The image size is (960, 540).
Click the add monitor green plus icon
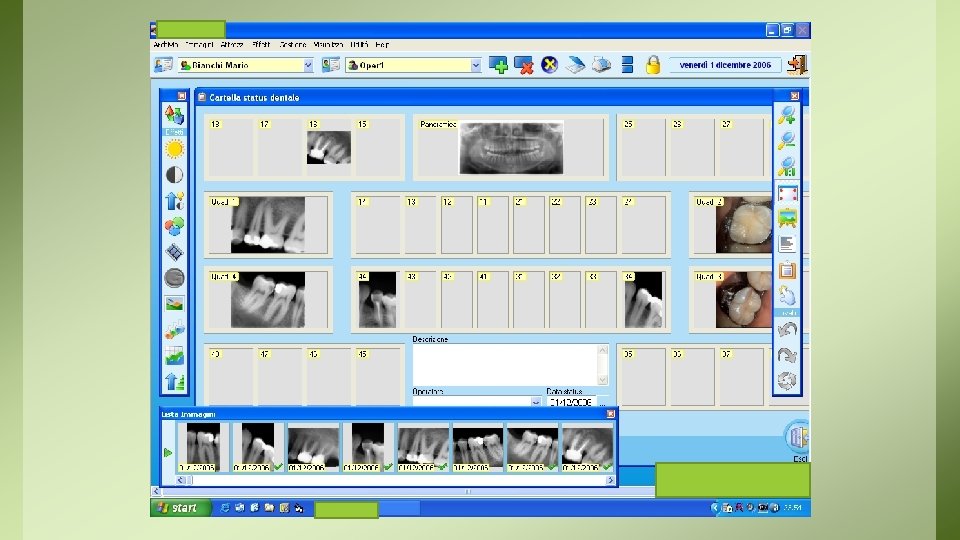point(498,65)
